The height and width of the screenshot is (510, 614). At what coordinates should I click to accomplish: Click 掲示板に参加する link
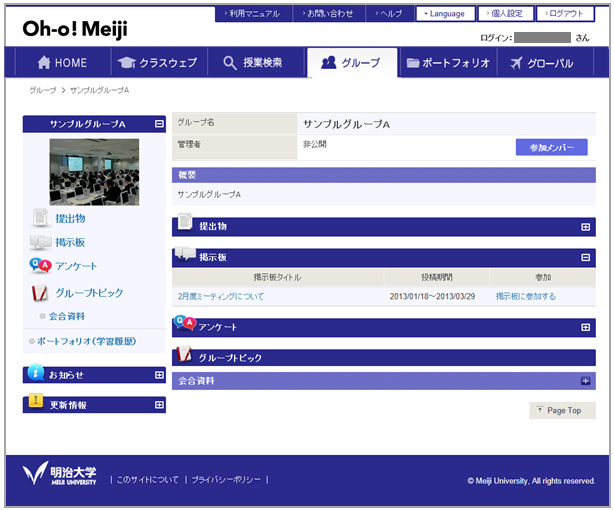[x=526, y=296]
